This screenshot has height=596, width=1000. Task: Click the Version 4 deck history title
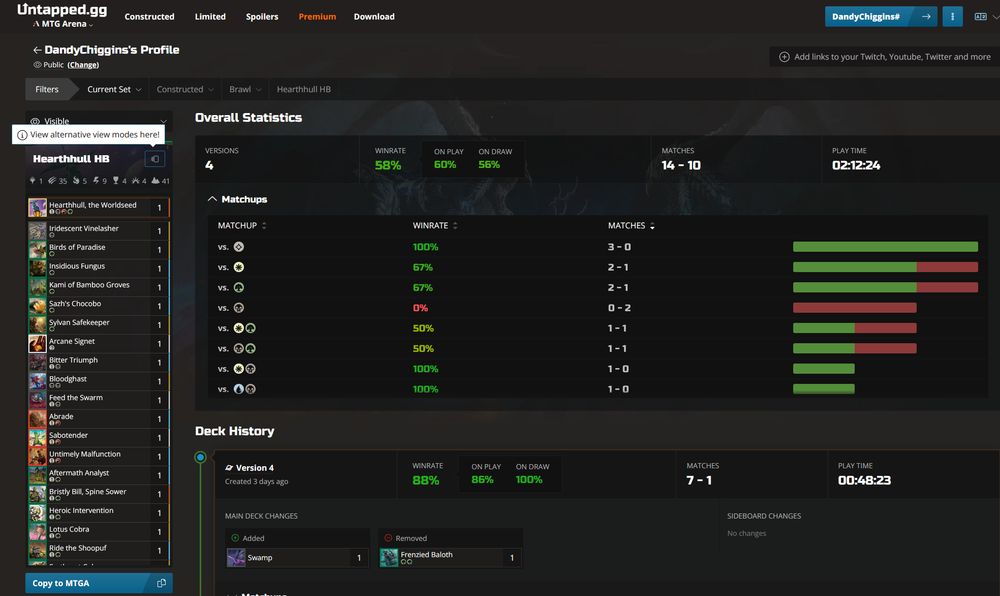tap(254, 468)
